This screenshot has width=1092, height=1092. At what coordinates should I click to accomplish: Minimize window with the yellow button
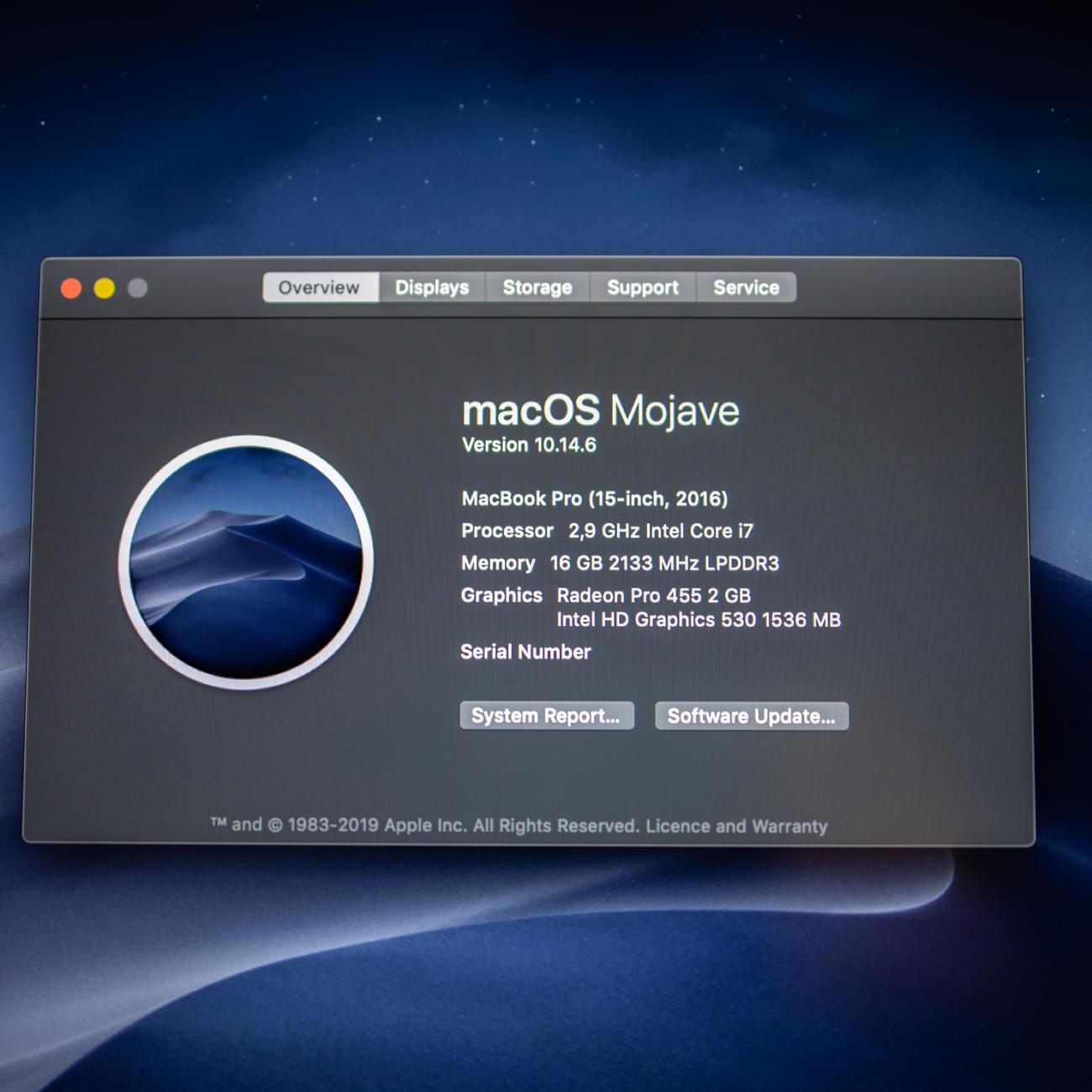click(x=104, y=289)
